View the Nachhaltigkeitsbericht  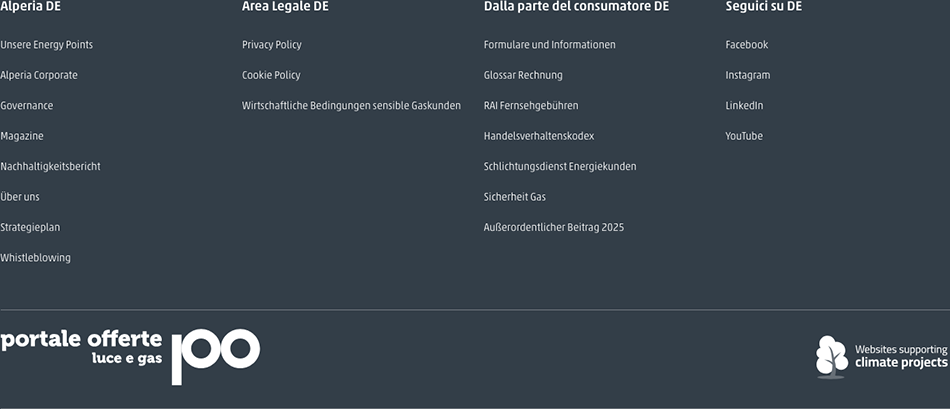click(50, 166)
